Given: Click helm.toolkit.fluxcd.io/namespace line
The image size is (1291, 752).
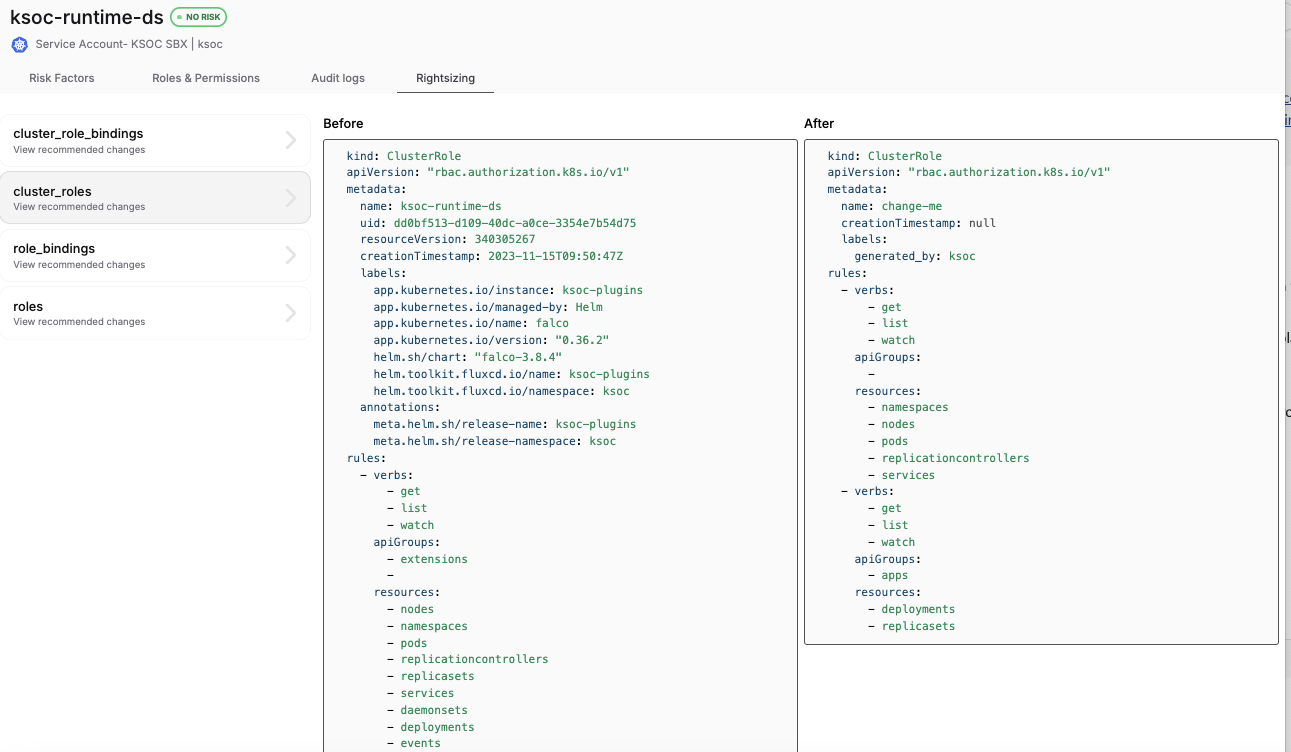Looking at the screenshot, I should (502, 391).
